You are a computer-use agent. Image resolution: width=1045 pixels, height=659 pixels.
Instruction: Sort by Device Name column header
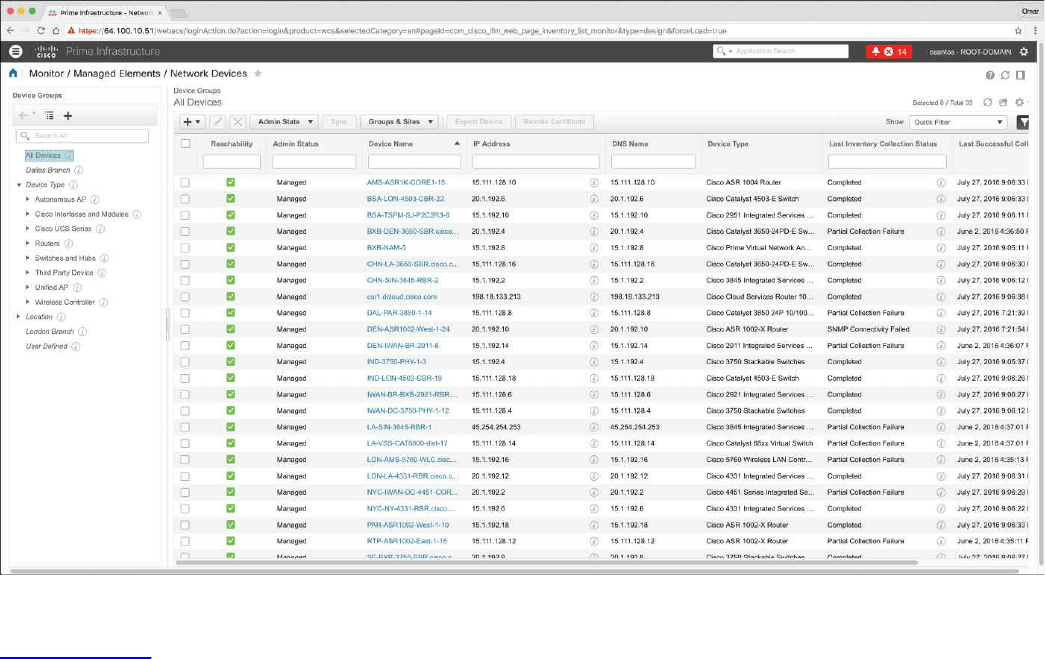[x=391, y=144]
